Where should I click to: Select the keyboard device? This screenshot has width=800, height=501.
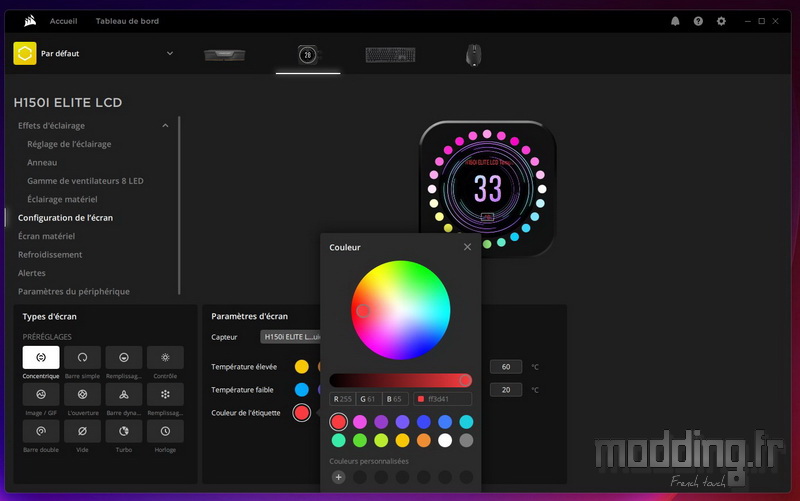[390, 55]
